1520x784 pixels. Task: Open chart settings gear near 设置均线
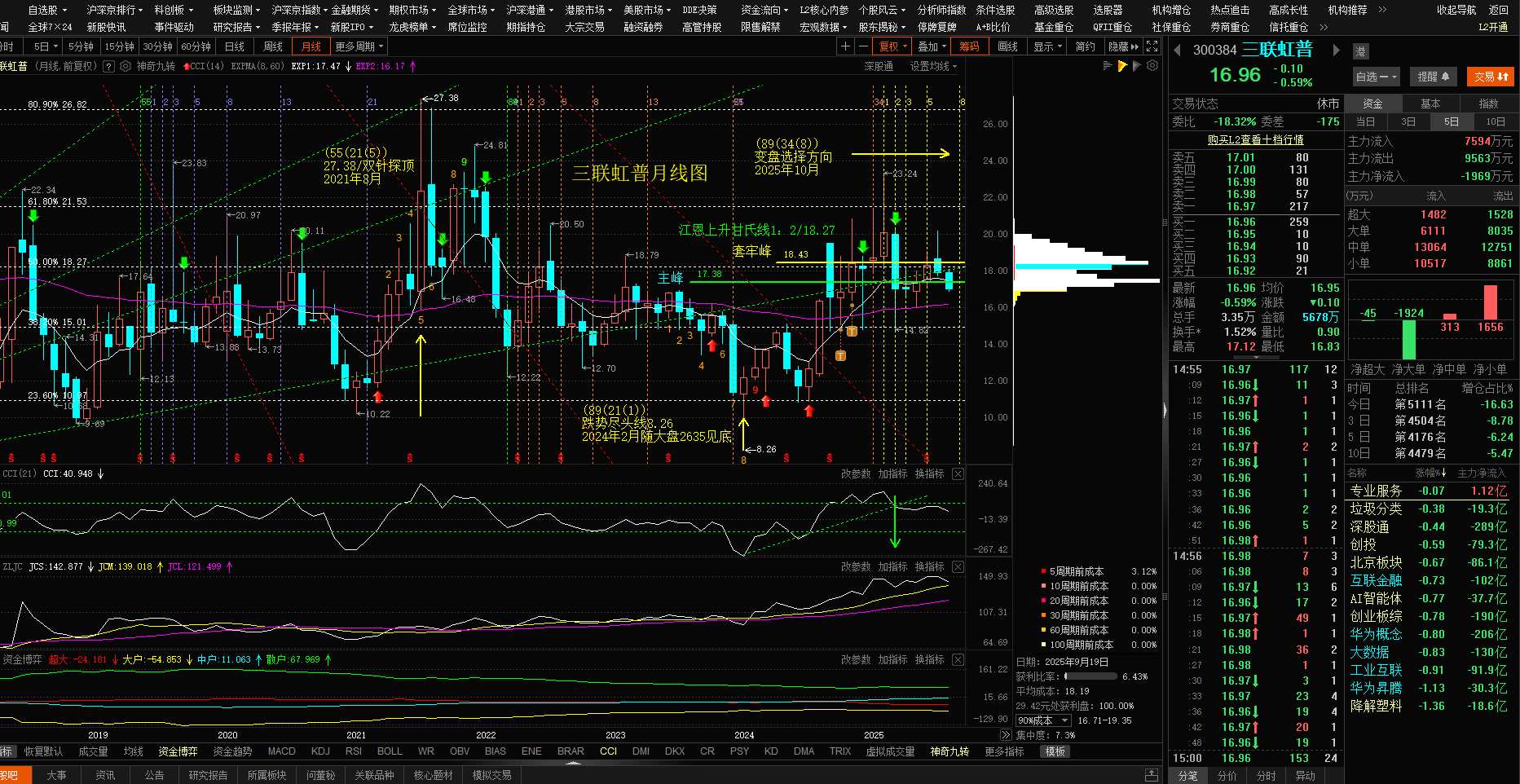click(x=1152, y=66)
